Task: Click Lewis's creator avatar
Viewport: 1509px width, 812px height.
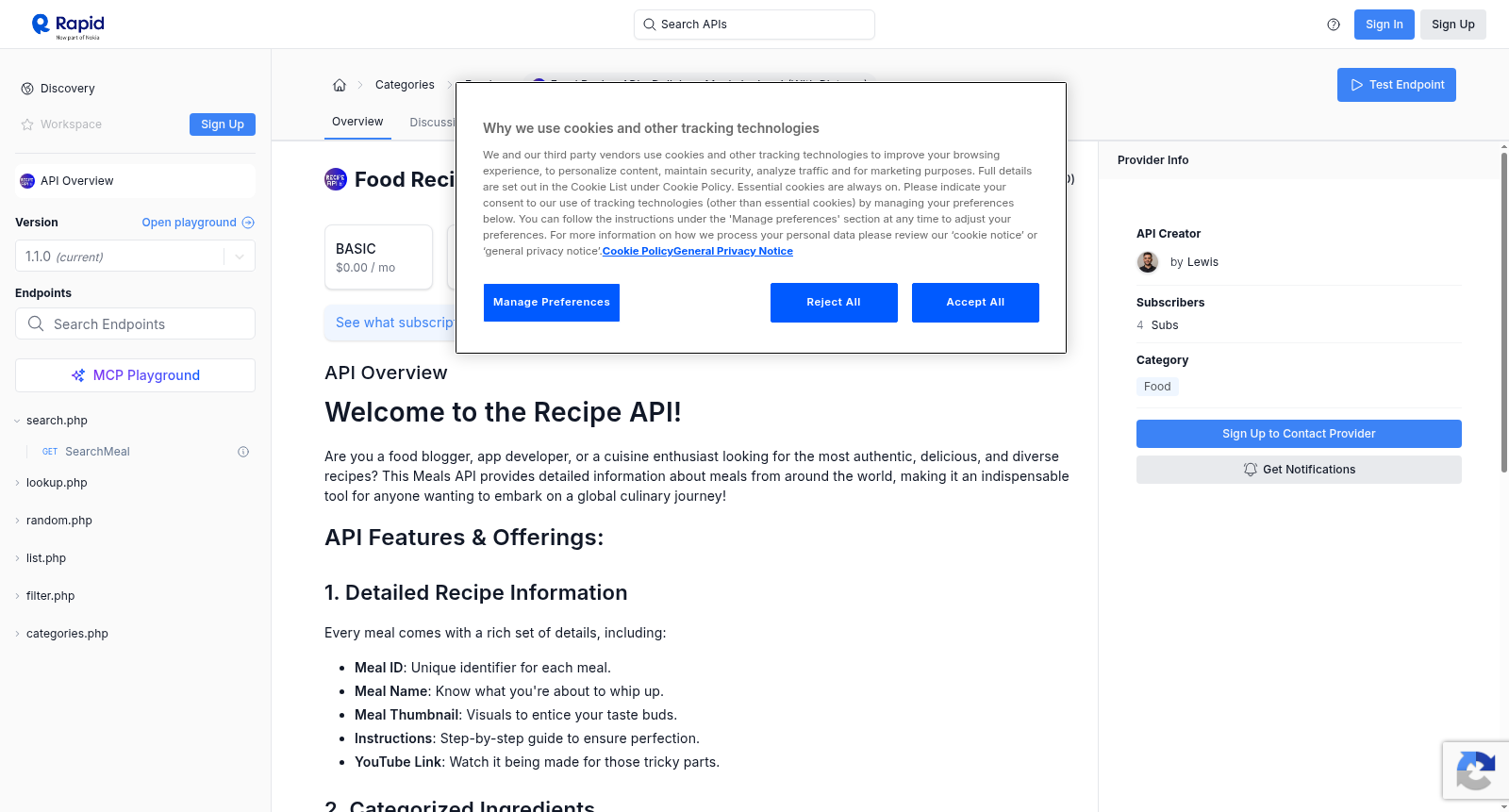Action: click(x=1148, y=262)
